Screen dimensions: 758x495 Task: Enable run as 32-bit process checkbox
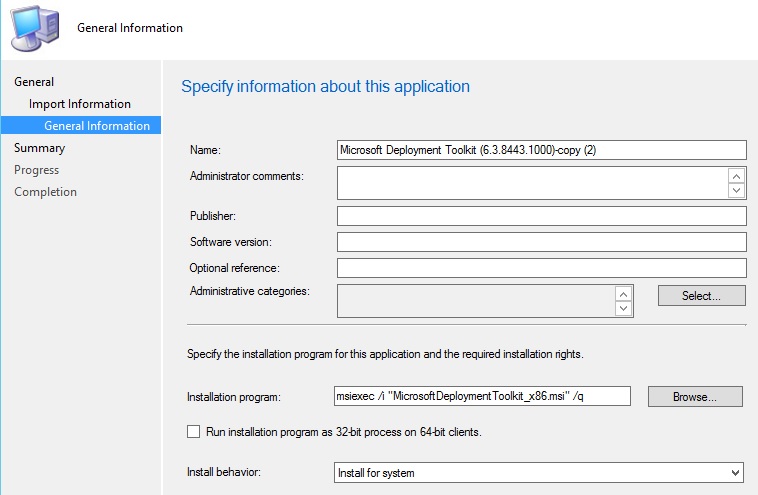pos(194,432)
